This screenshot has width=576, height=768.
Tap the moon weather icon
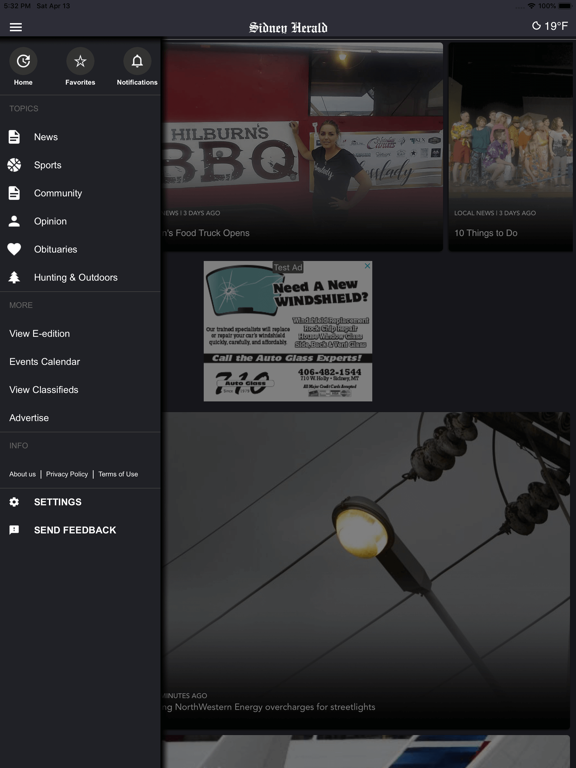tap(536, 26)
